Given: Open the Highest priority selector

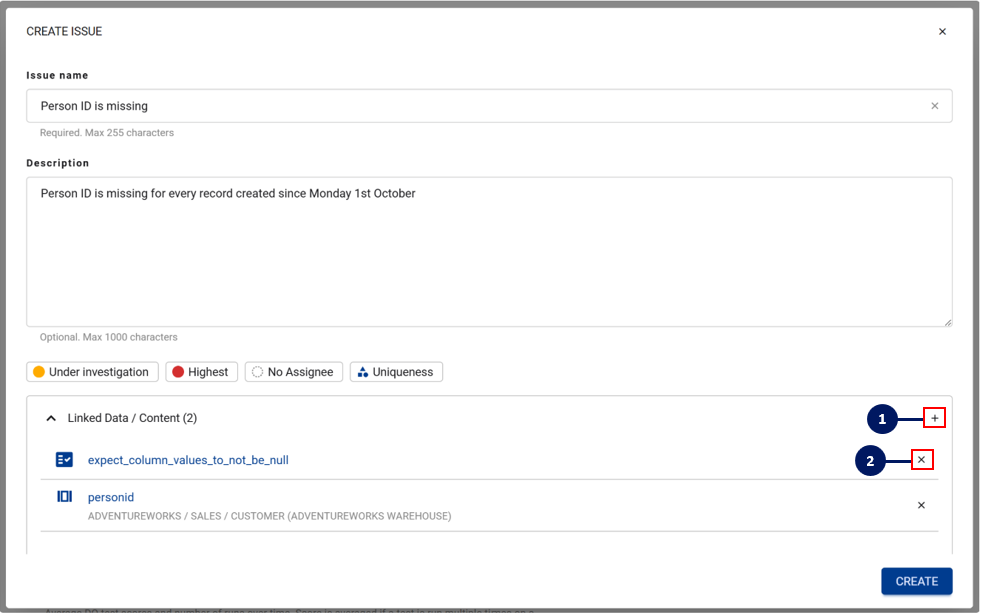Looking at the screenshot, I should [x=201, y=372].
